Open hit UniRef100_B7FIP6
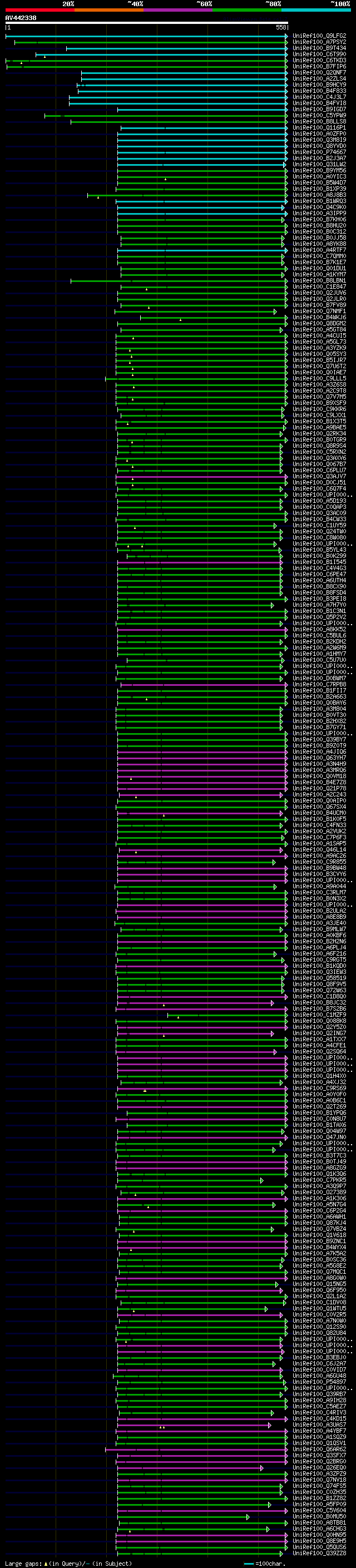356x1568 pixels. (319, 66)
